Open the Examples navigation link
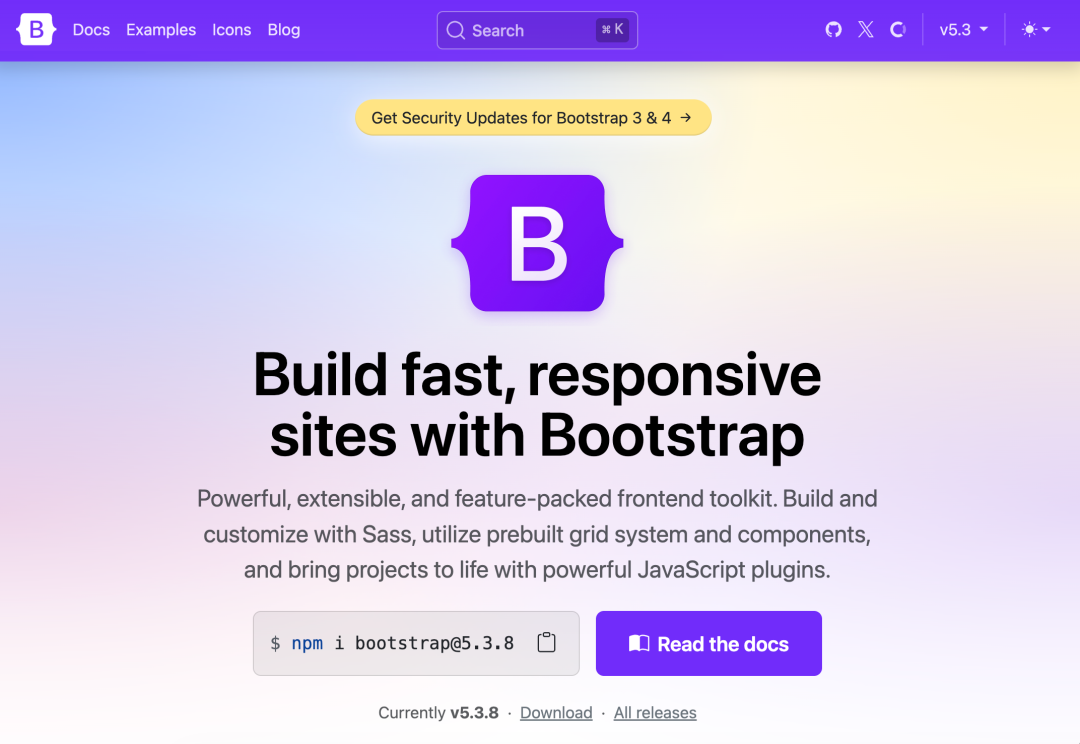Viewport: 1080px width, 744px height. (x=160, y=30)
